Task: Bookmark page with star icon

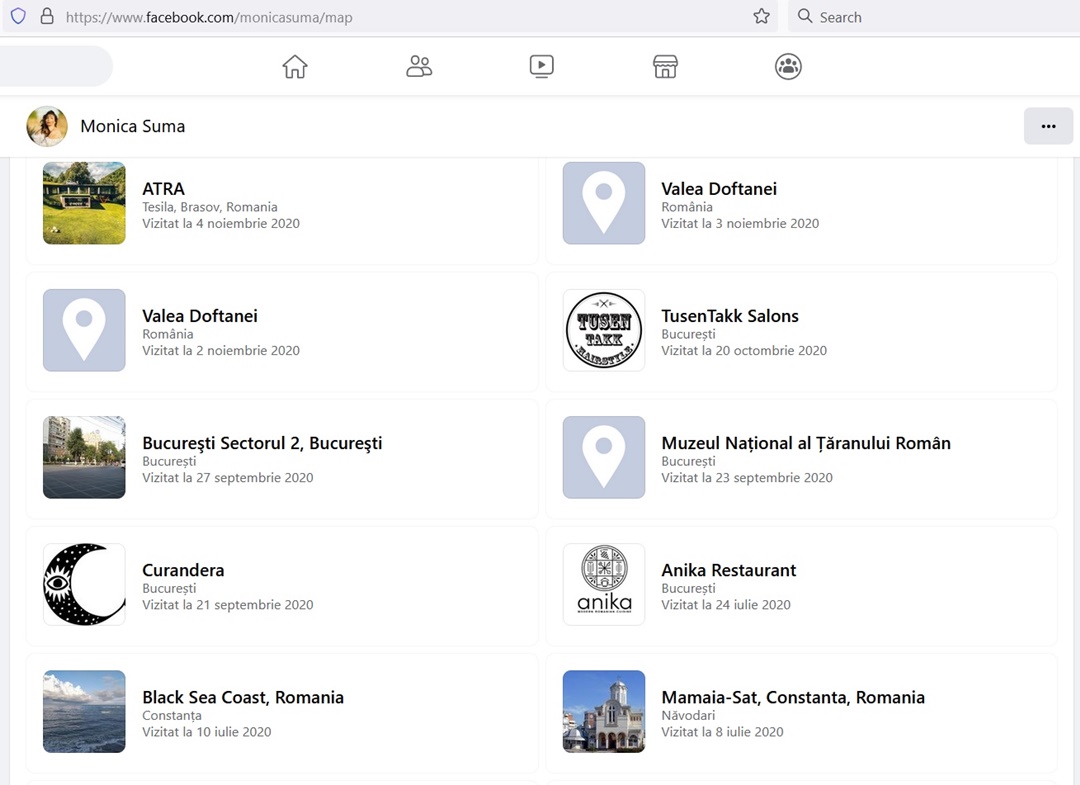Action: [761, 17]
